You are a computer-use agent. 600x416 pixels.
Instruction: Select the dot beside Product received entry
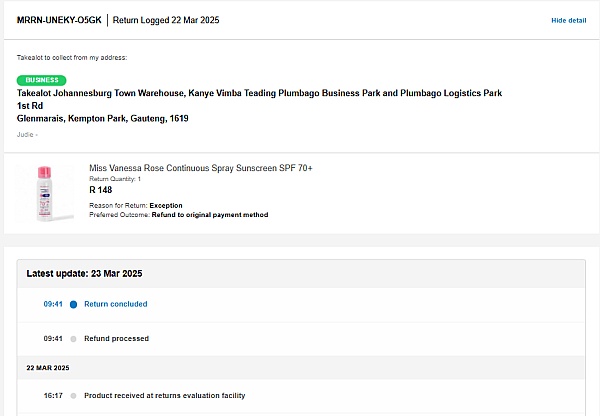tap(73, 396)
